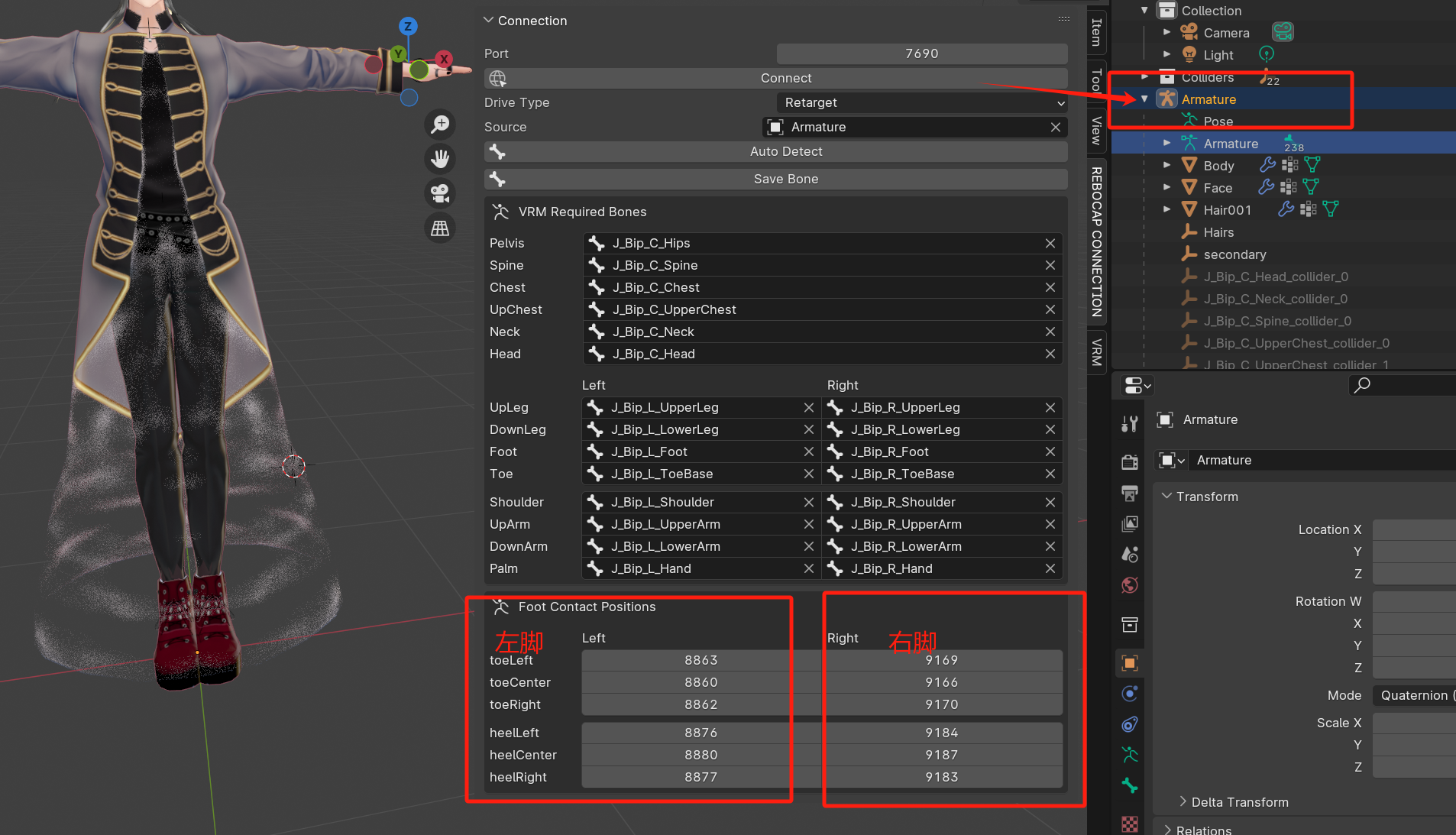
Task: Select the Pose item in outliner
Action: pyautogui.click(x=1218, y=121)
